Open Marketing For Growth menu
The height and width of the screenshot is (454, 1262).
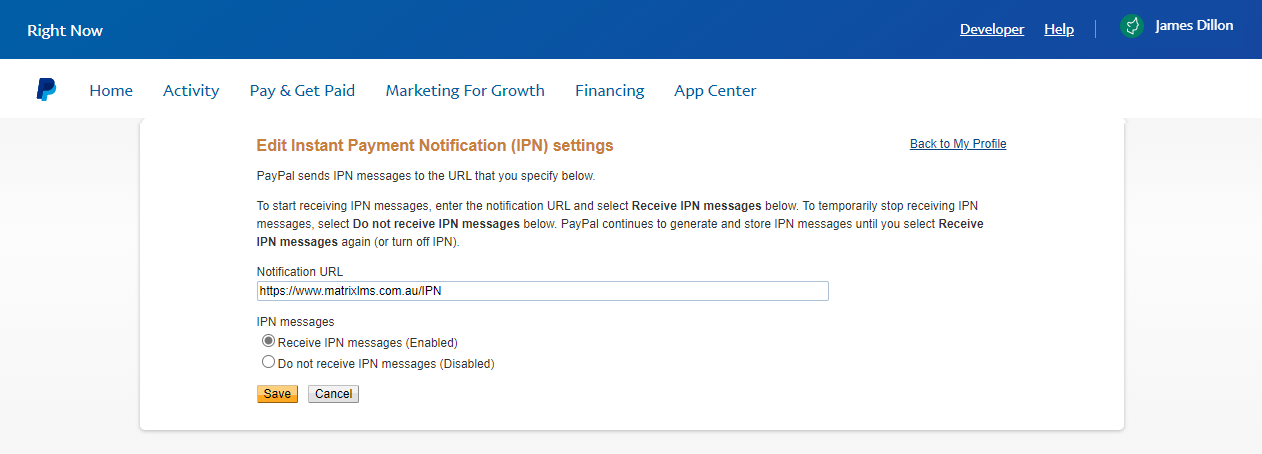[x=465, y=90]
